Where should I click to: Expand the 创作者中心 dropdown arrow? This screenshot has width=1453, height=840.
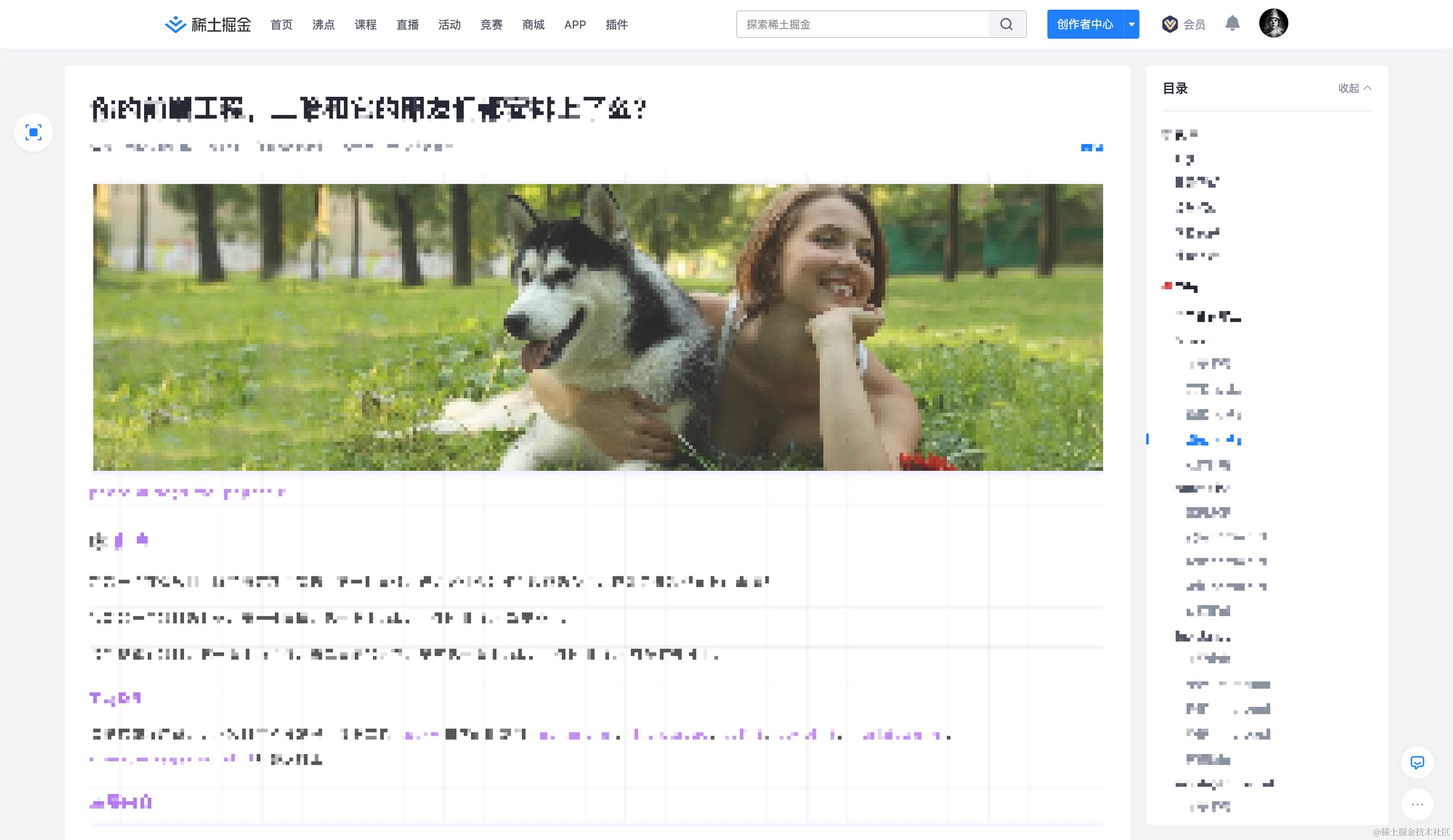(x=1131, y=24)
